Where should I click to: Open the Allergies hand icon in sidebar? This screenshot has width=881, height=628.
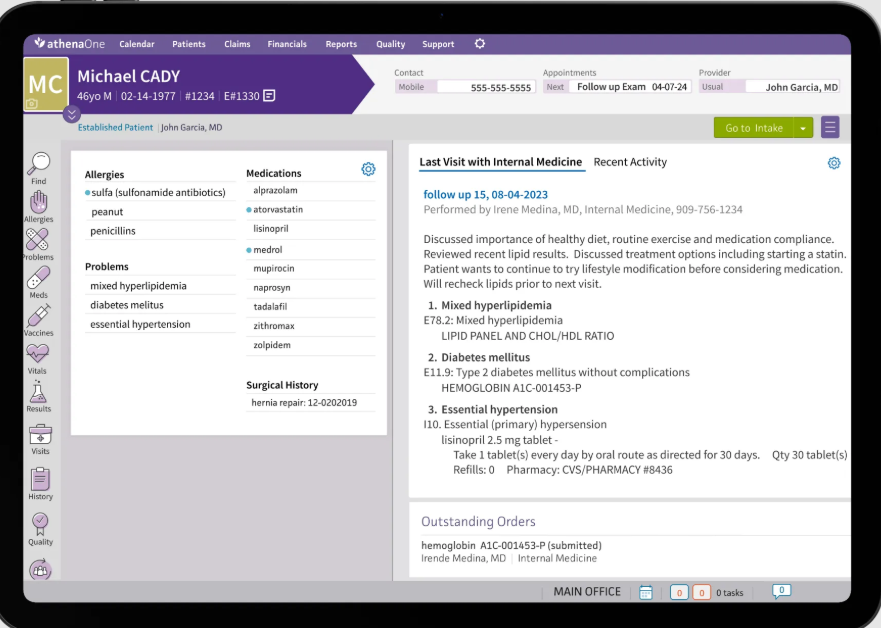tap(38, 203)
